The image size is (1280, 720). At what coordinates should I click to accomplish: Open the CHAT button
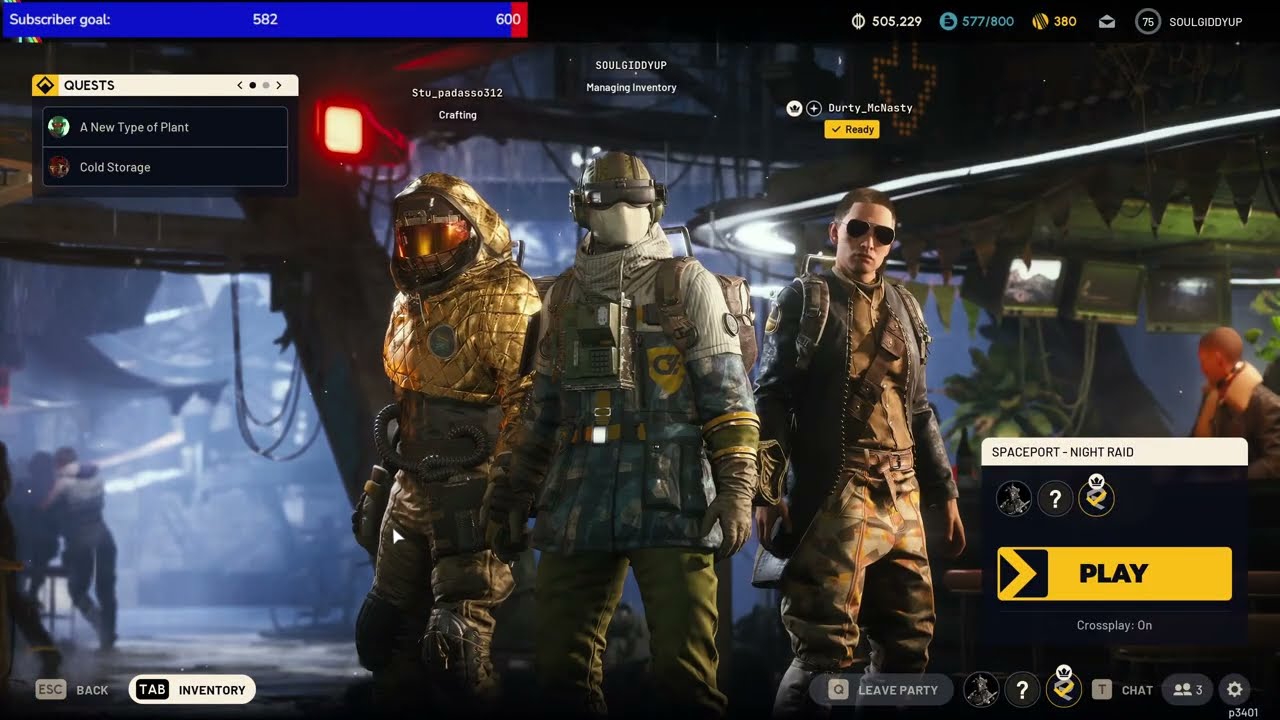1122,689
